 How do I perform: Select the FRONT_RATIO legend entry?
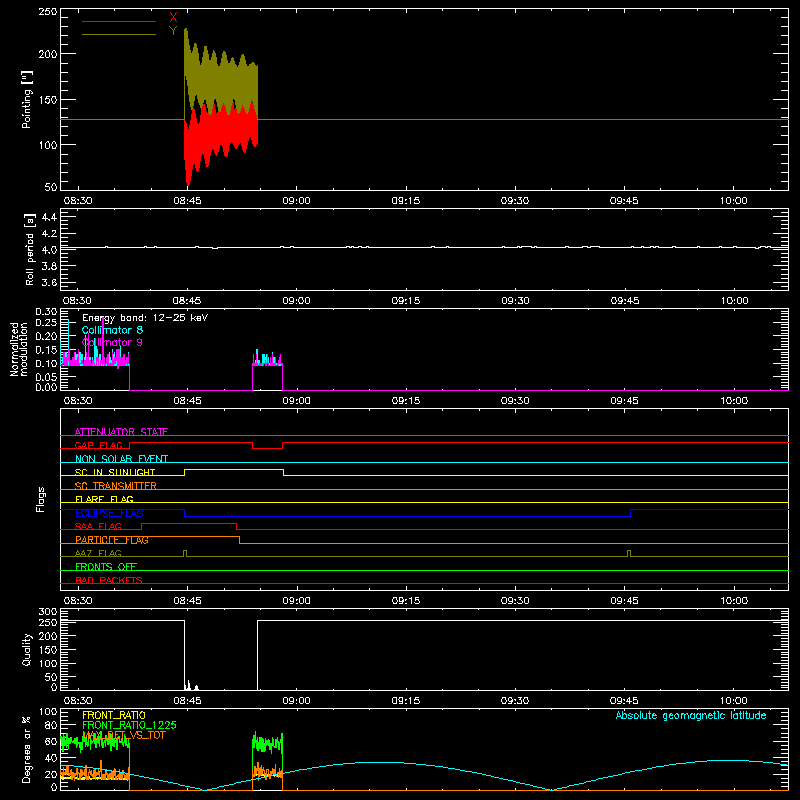[x=114, y=715]
